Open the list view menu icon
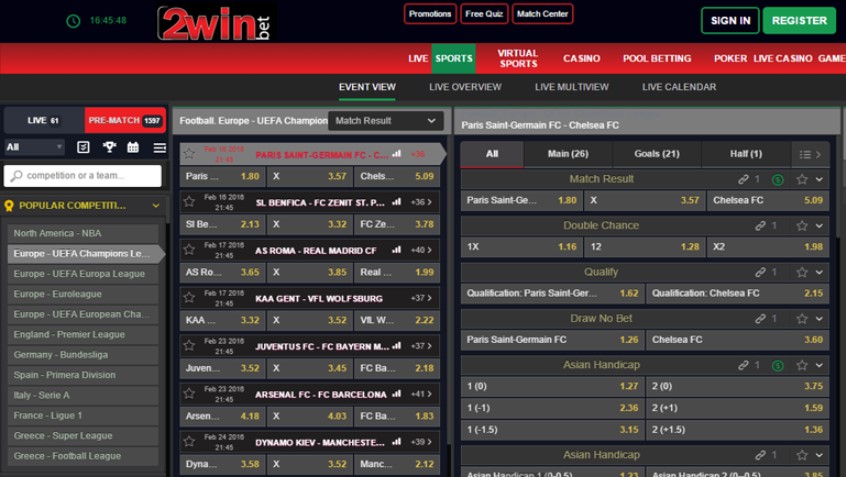Image resolution: width=846 pixels, height=477 pixels. (159, 147)
